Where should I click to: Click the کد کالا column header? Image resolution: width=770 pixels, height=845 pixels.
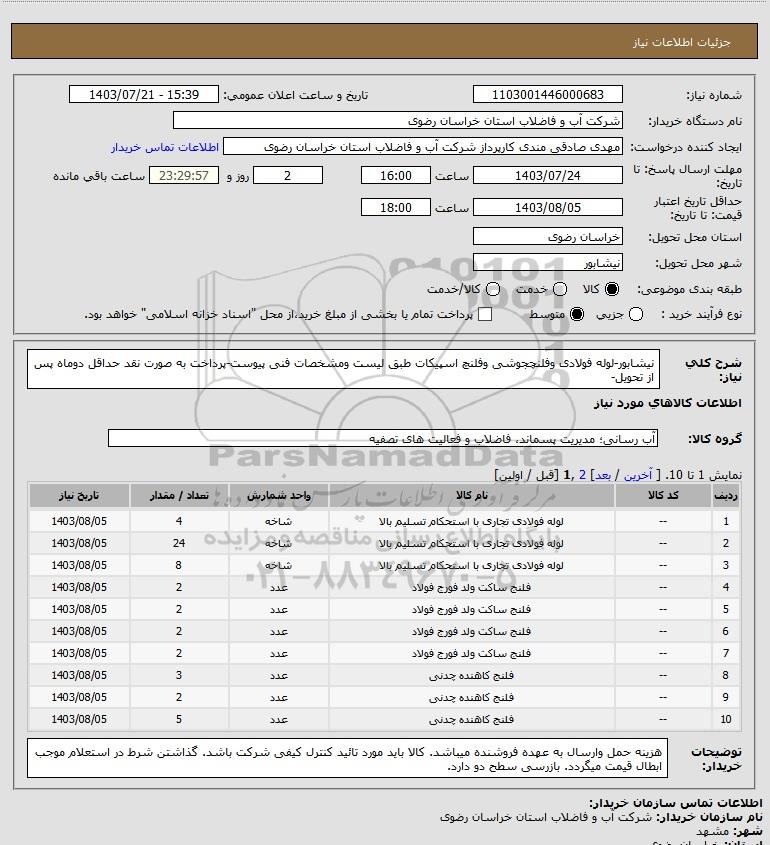coord(663,495)
